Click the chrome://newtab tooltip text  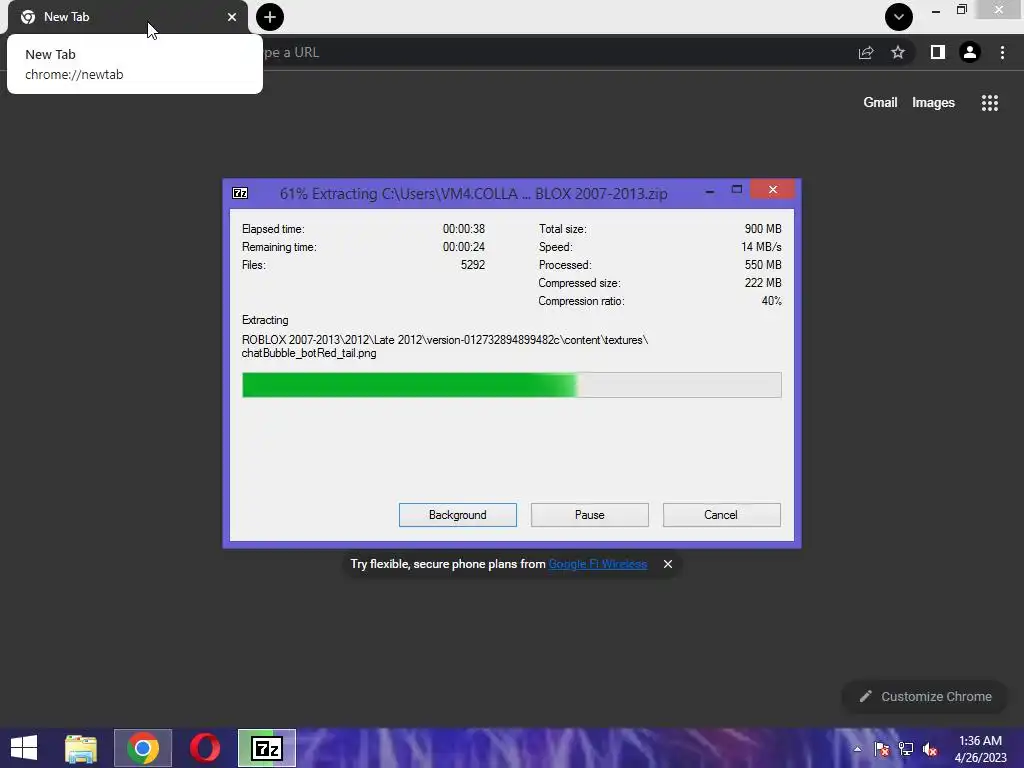(x=74, y=74)
